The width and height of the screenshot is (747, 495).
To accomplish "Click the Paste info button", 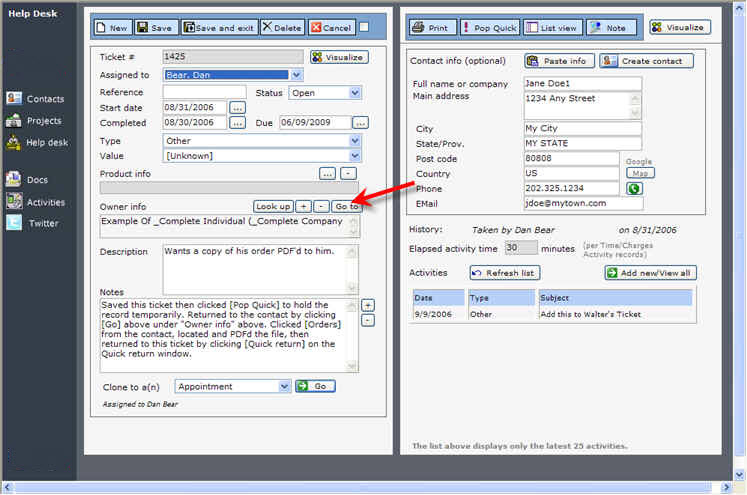I will point(559,61).
